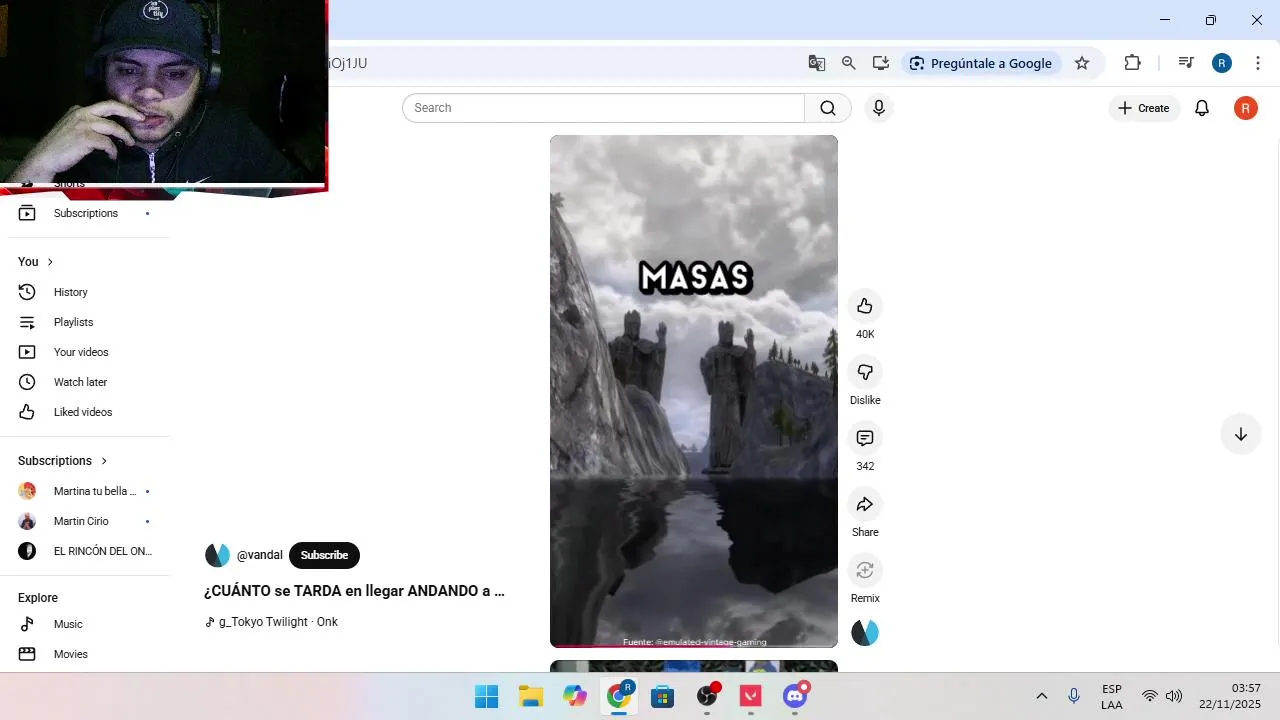Click the next Short preview below
The image size is (1280, 720).
[x=694, y=666]
